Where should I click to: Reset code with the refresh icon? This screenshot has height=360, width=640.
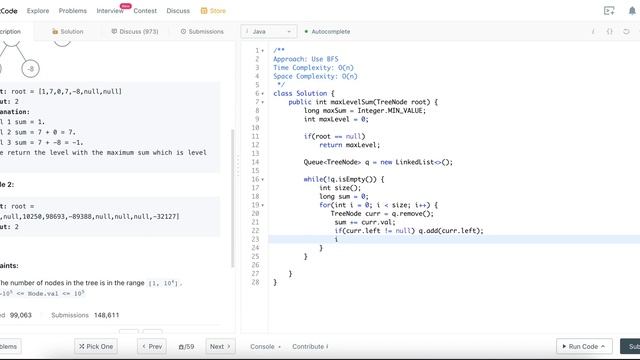pos(626,31)
